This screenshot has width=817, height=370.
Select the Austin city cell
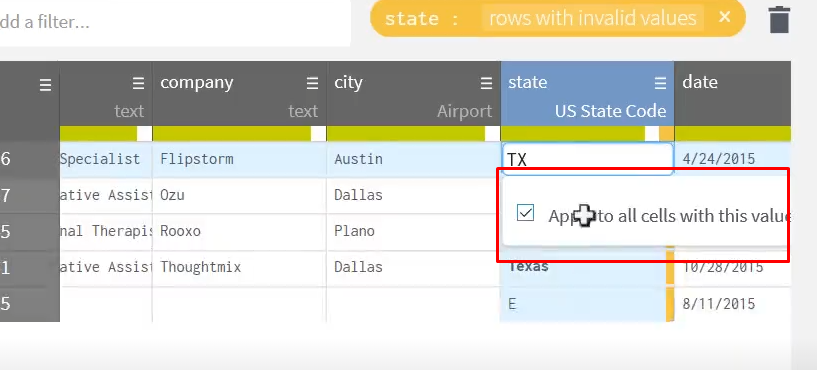tap(414, 159)
